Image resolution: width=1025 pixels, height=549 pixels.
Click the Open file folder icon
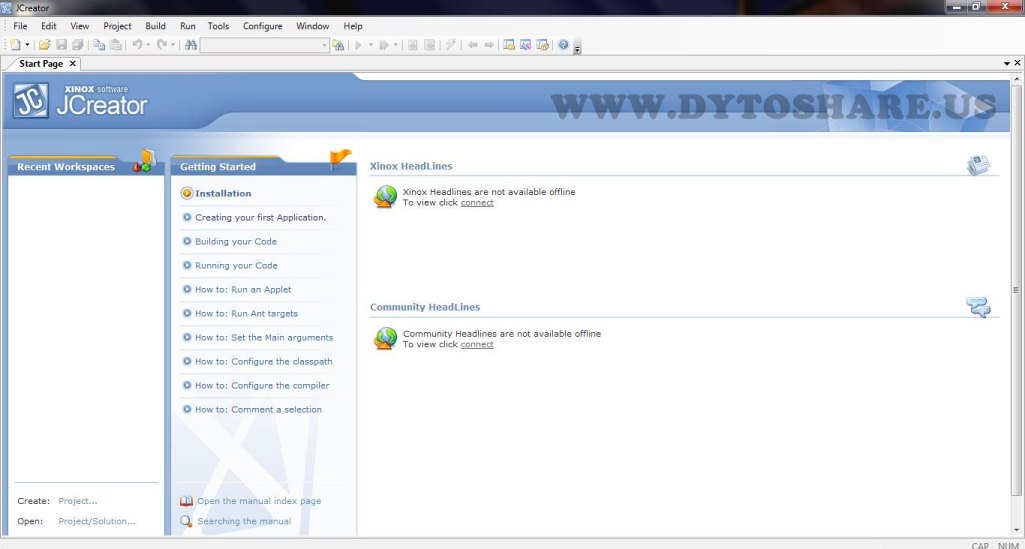44,45
